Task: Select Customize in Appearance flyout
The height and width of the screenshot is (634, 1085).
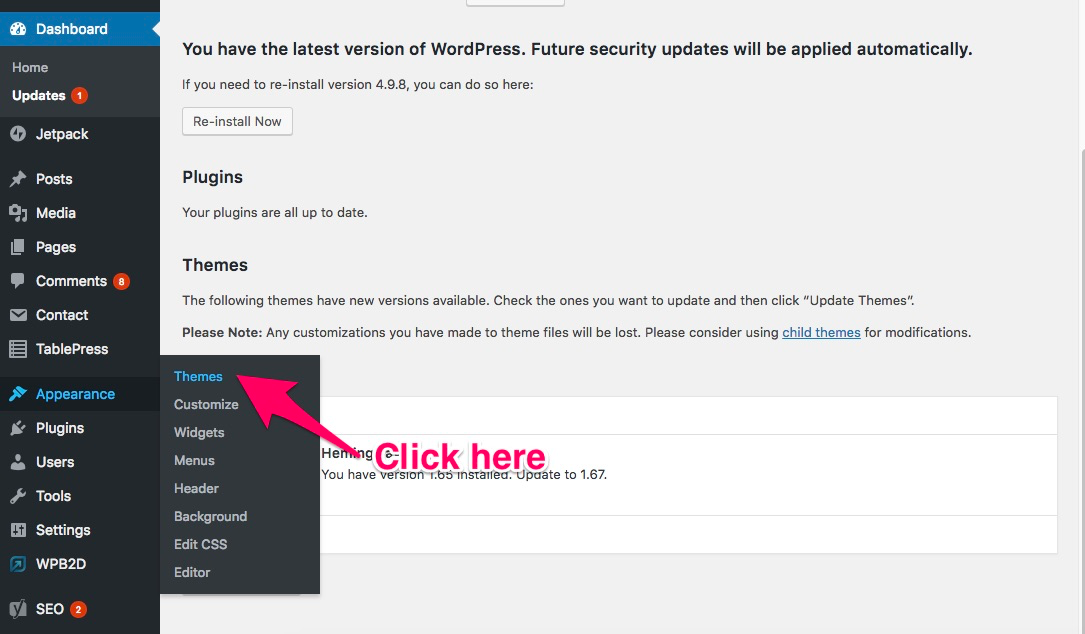Action: click(206, 404)
